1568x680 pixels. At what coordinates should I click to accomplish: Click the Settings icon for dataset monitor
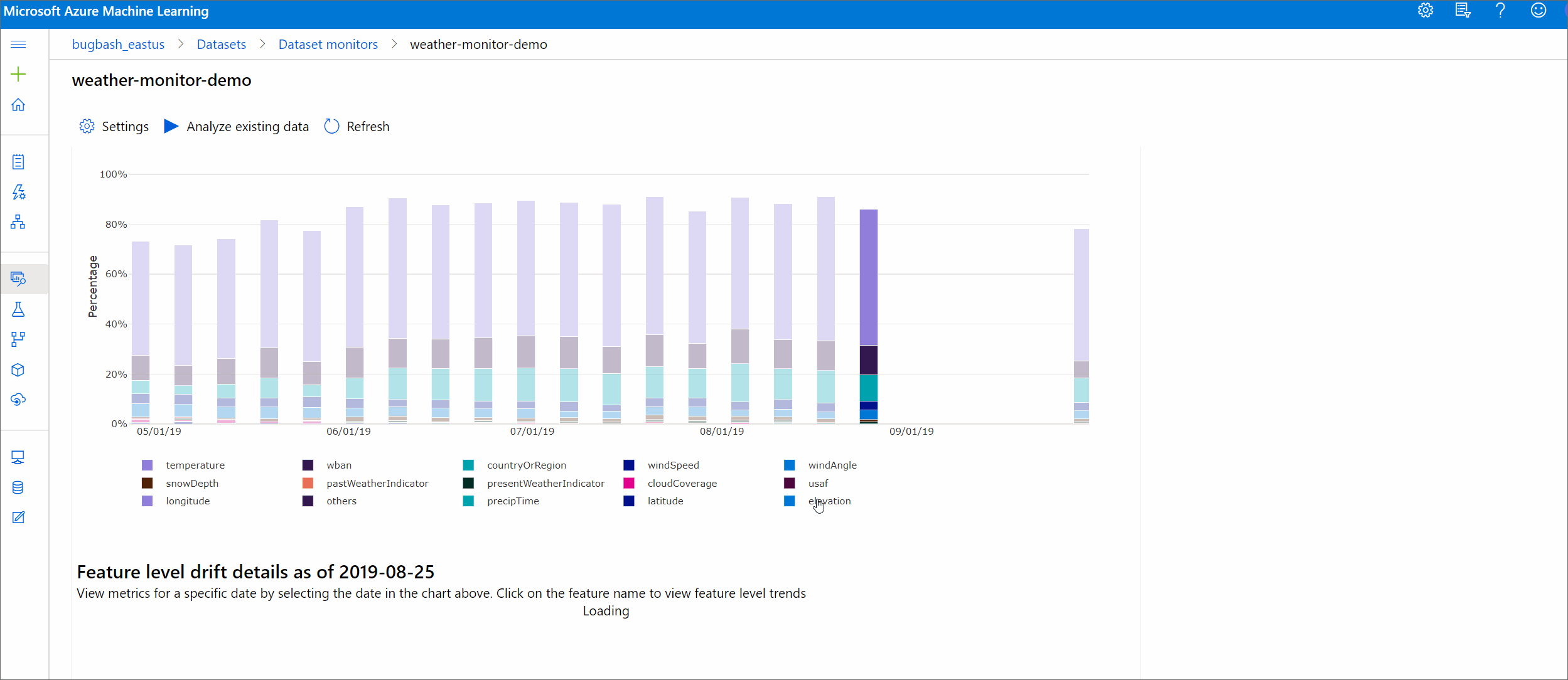click(x=87, y=126)
